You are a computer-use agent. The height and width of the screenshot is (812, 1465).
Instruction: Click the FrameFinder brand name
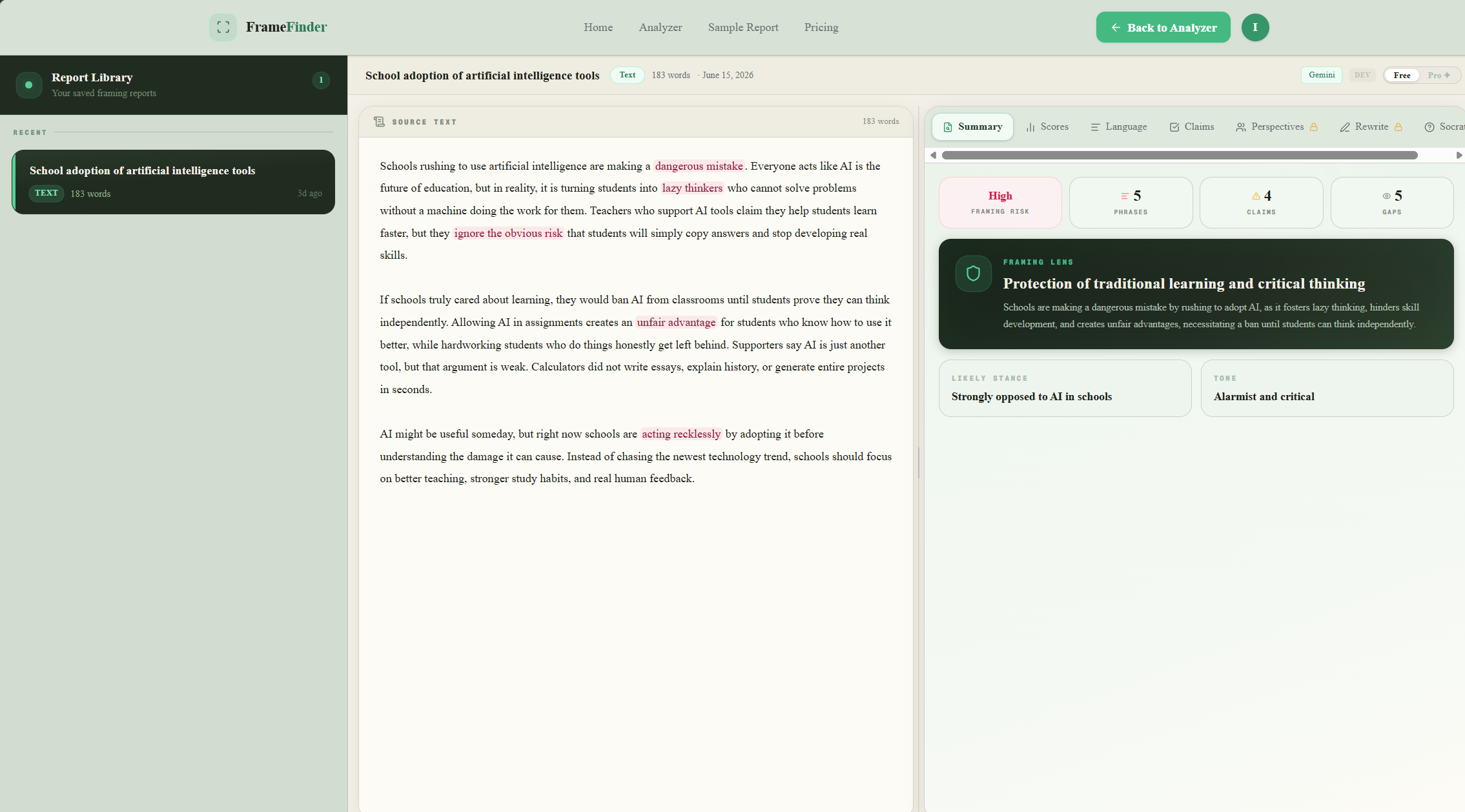click(286, 27)
